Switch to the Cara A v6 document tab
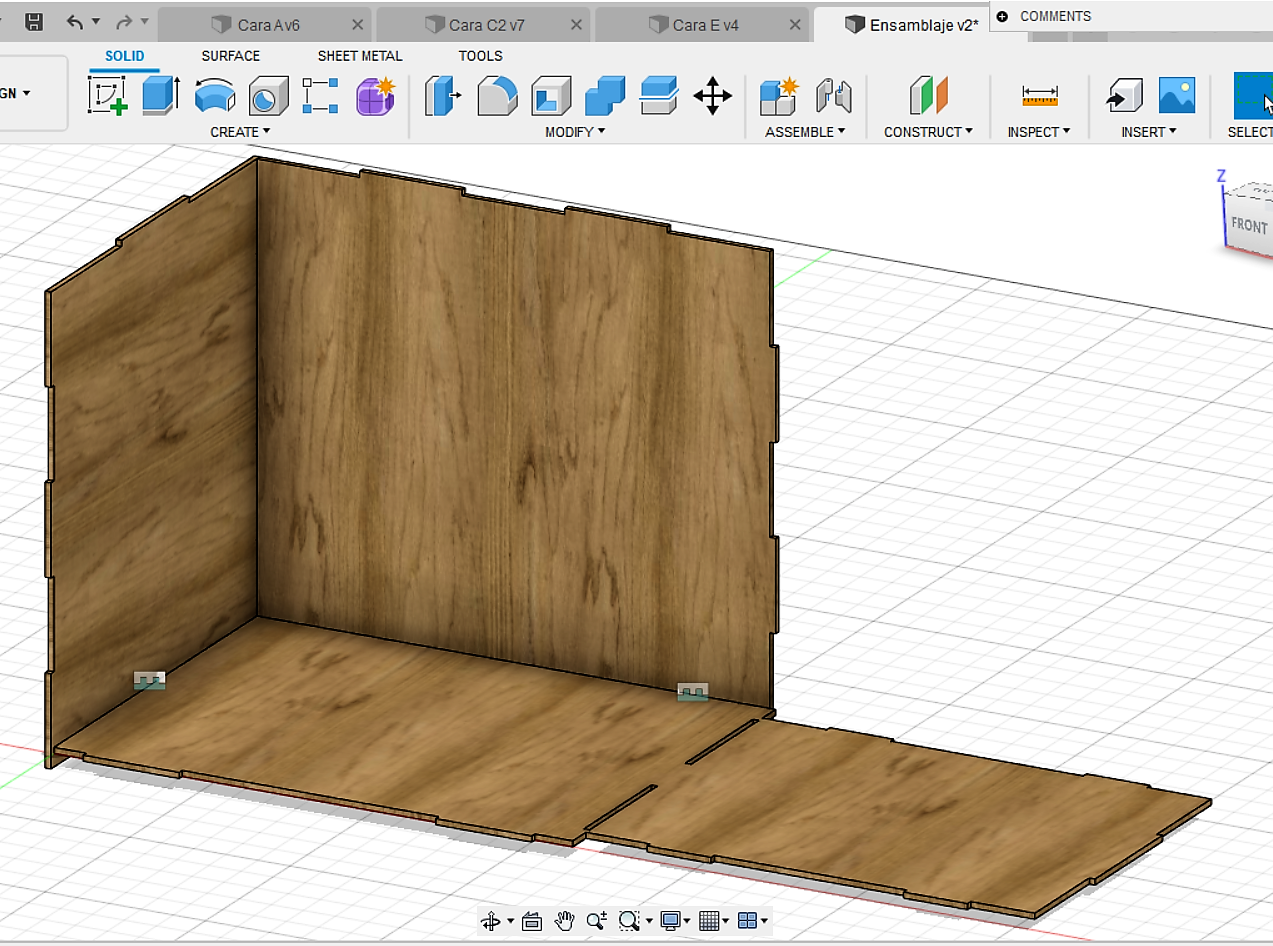The width and height of the screenshot is (1273, 946). pos(265,25)
